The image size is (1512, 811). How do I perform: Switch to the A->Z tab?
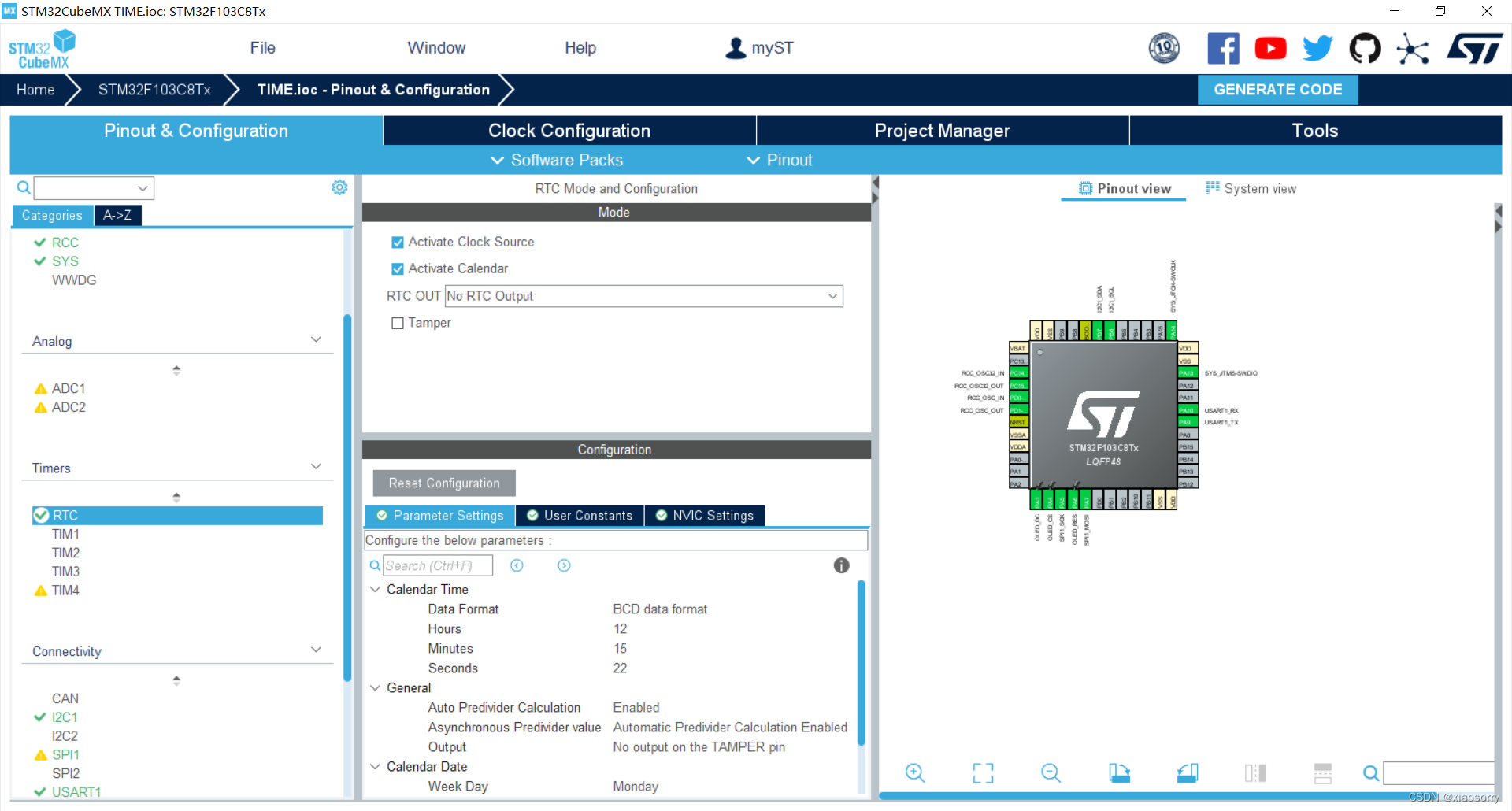117,215
